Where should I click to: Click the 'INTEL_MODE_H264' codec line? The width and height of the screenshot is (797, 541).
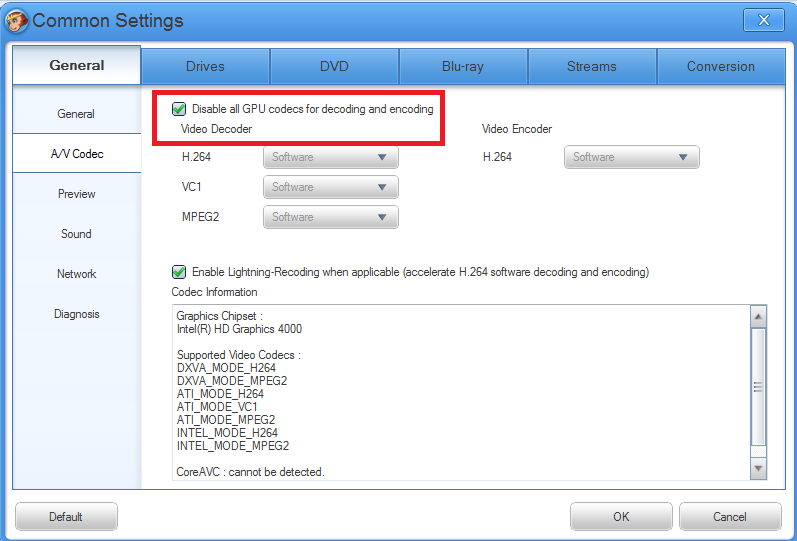pyautogui.click(x=227, y=433)
